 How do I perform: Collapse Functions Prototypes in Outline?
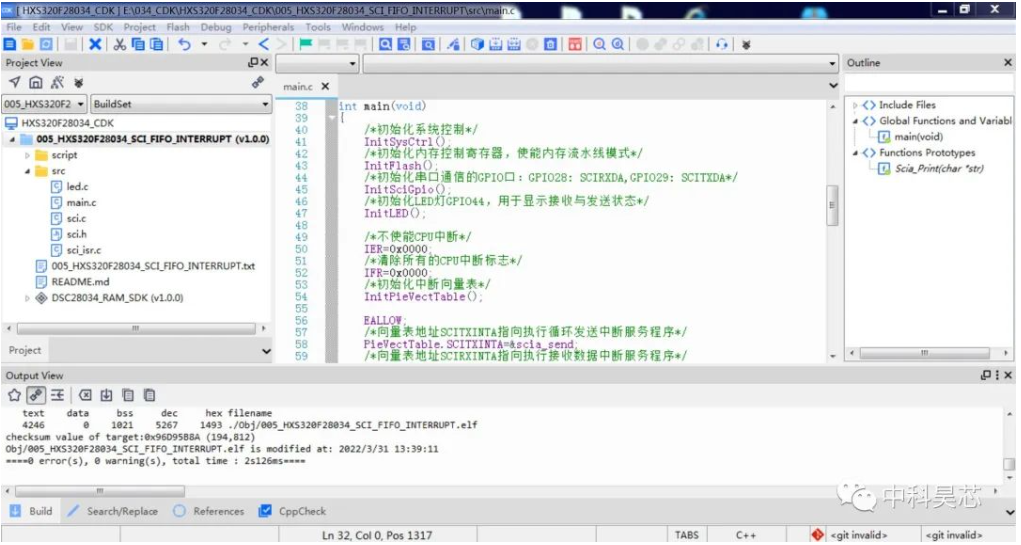[x=855, y=153]
